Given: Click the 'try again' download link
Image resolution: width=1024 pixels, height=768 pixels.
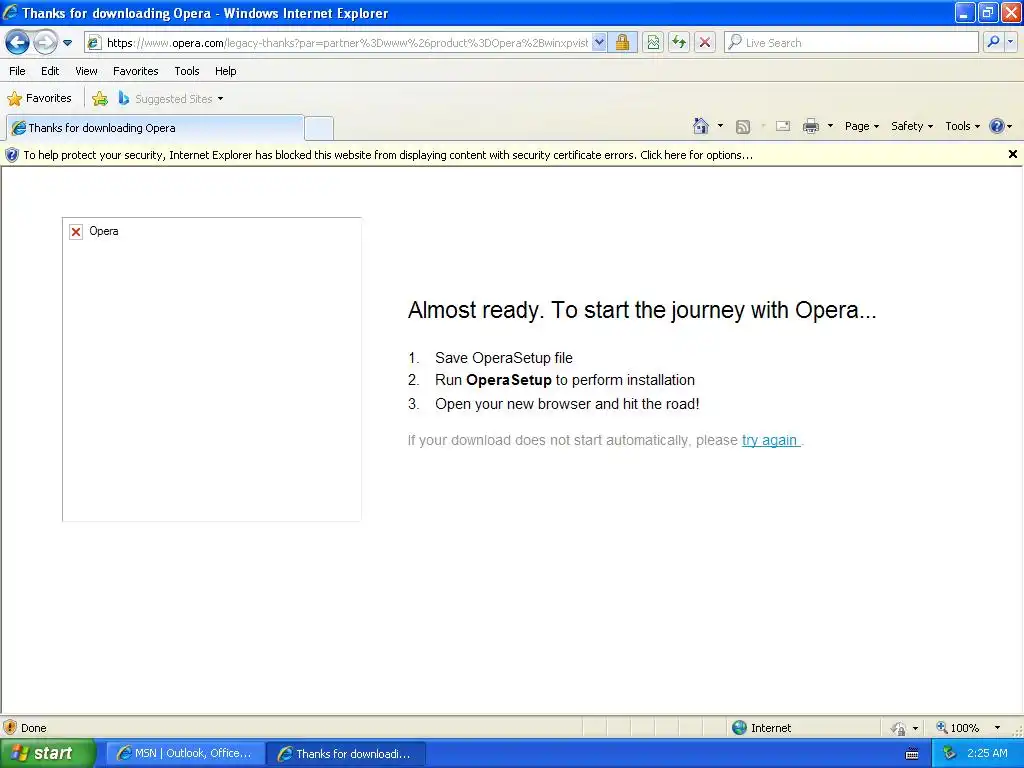Looking at the screenshot, I should [x=770, y=441].
